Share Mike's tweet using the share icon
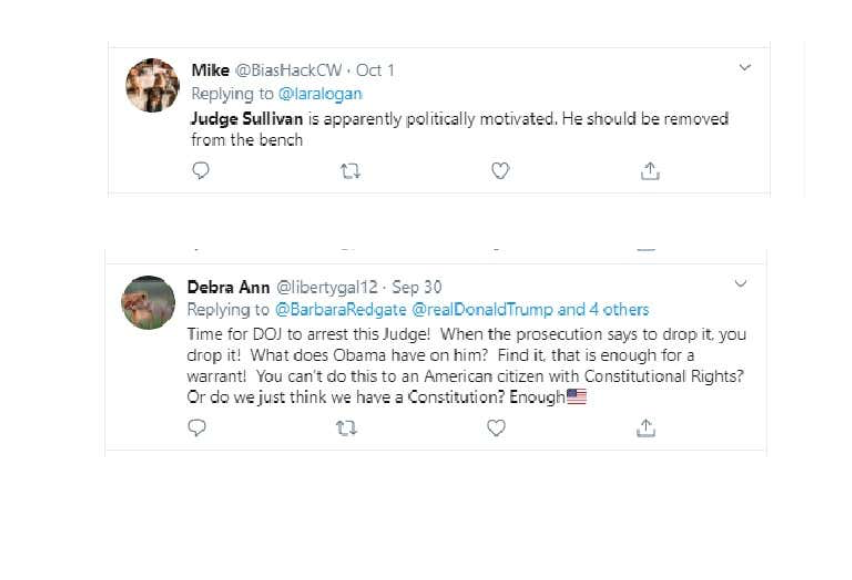852x580 pixels. [650, 171]
